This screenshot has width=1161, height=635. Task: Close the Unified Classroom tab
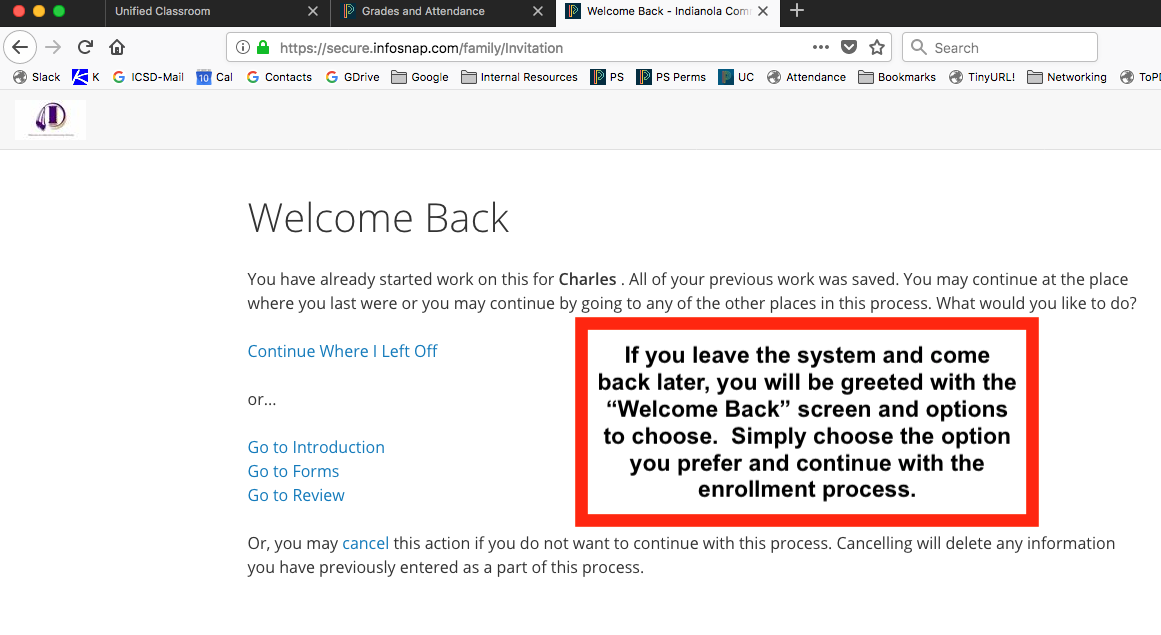[312, 11]
